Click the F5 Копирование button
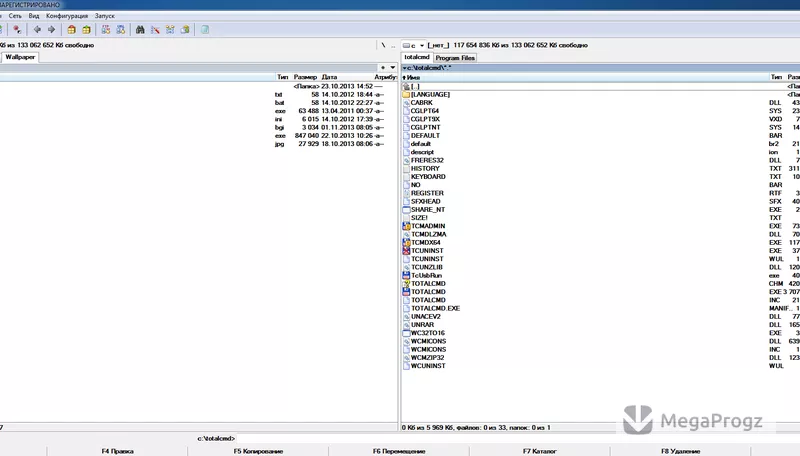Image resolution: width=800 pixels, height=456 pixels. (258, 451)
